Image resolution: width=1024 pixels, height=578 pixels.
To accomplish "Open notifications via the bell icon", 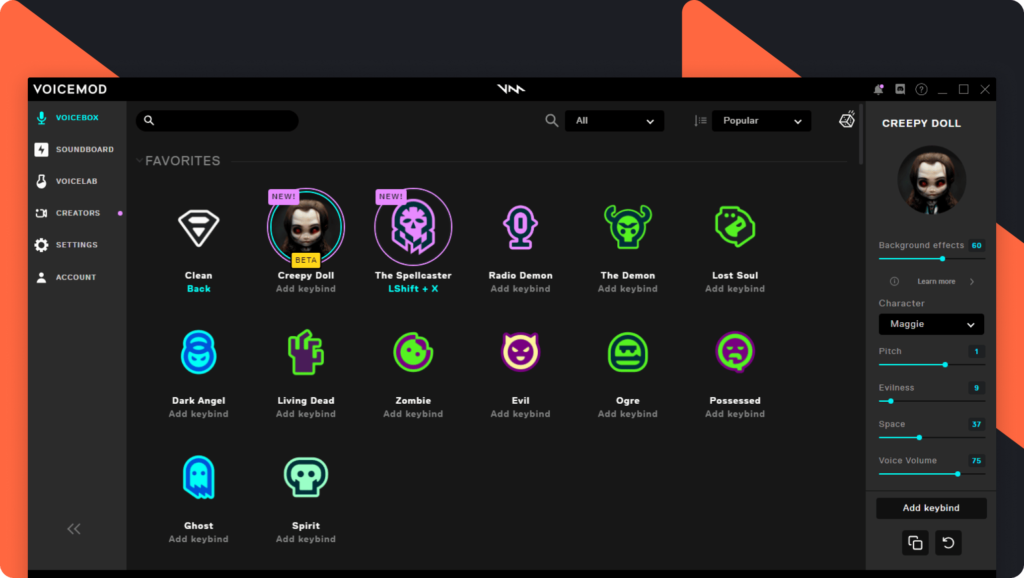I will point(879,88).
